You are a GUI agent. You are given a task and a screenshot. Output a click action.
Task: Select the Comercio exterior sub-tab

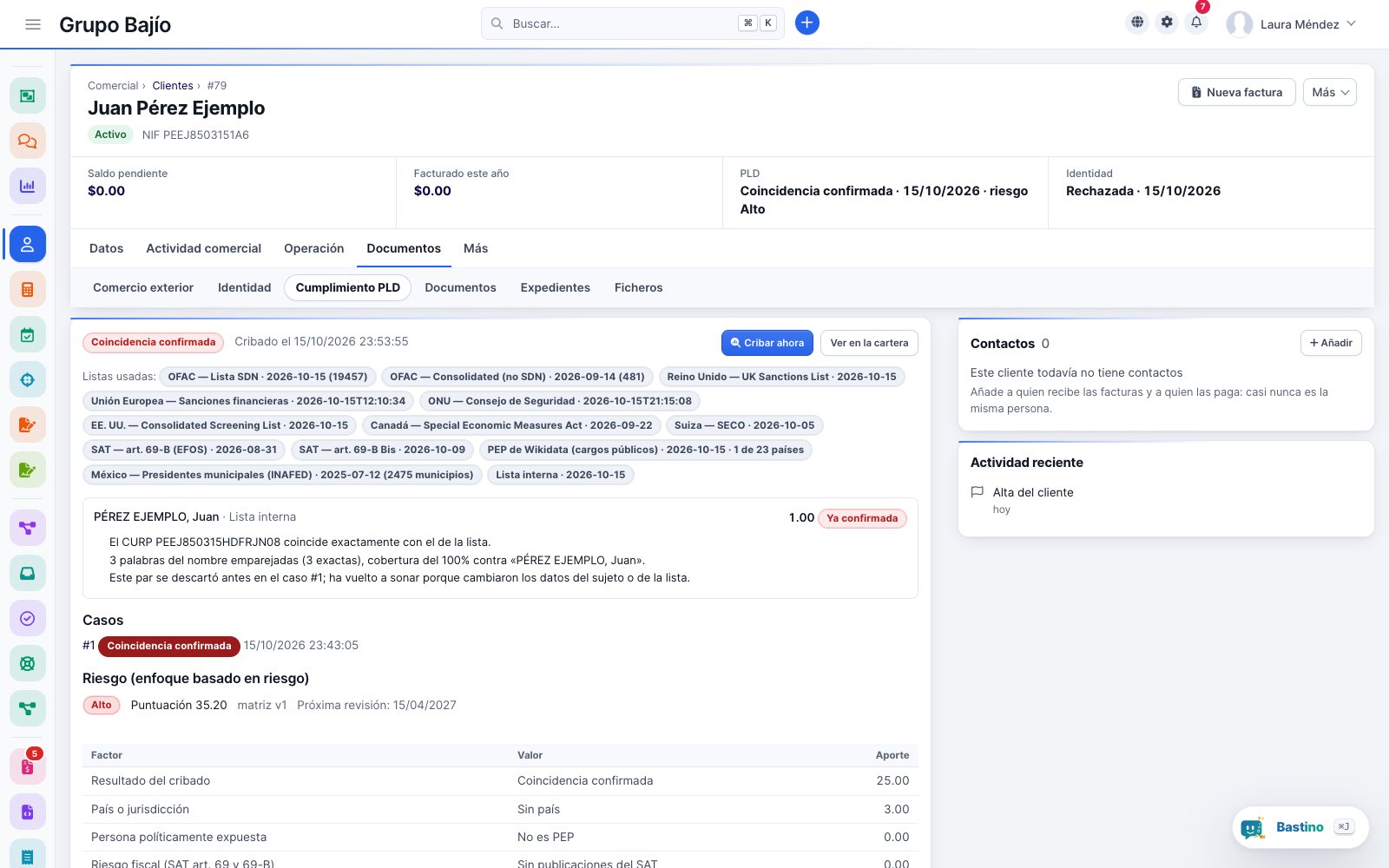tap(143, 287)
